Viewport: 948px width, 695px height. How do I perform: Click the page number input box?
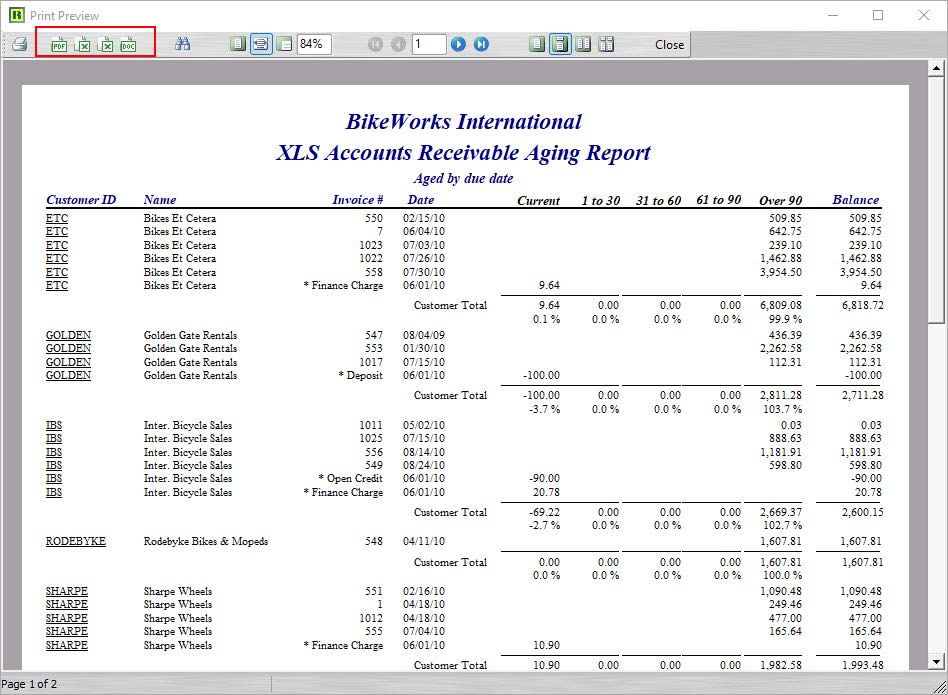(429, 44)
